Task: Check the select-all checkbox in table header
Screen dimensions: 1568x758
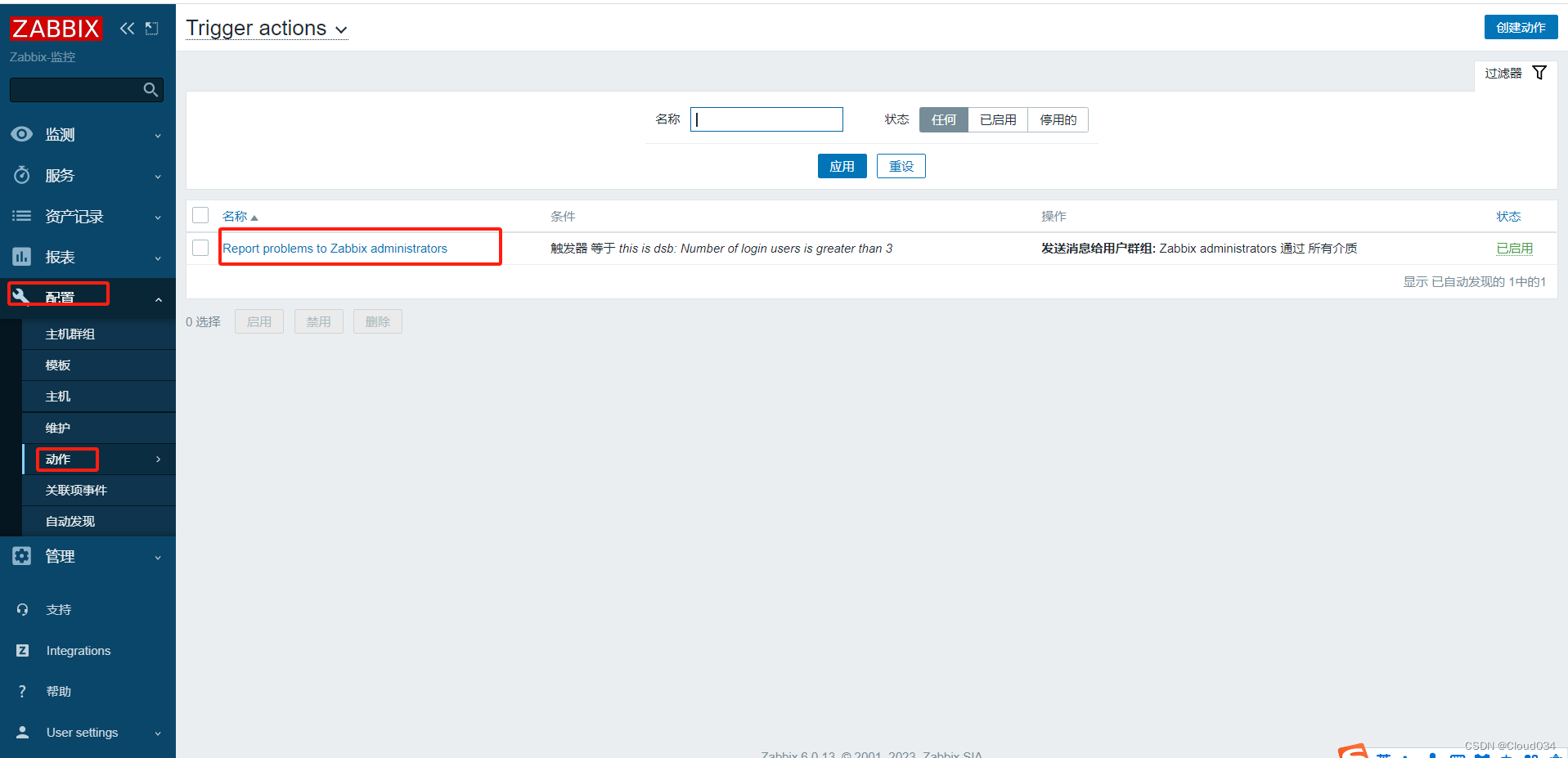Action: pyautogui.click(x=200, y=215)
